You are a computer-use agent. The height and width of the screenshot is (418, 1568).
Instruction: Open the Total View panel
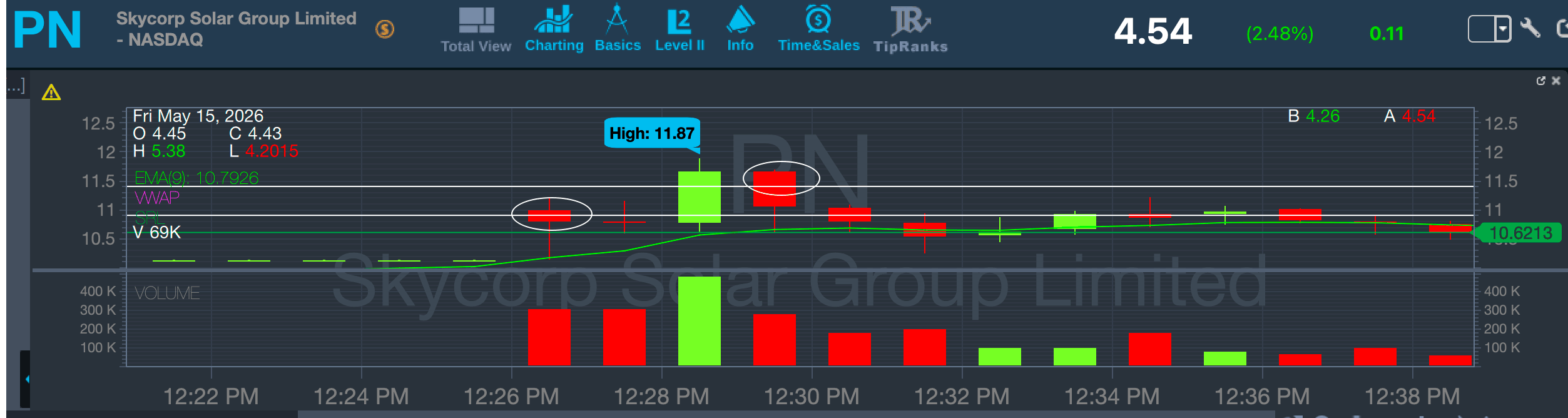point(476,30)
